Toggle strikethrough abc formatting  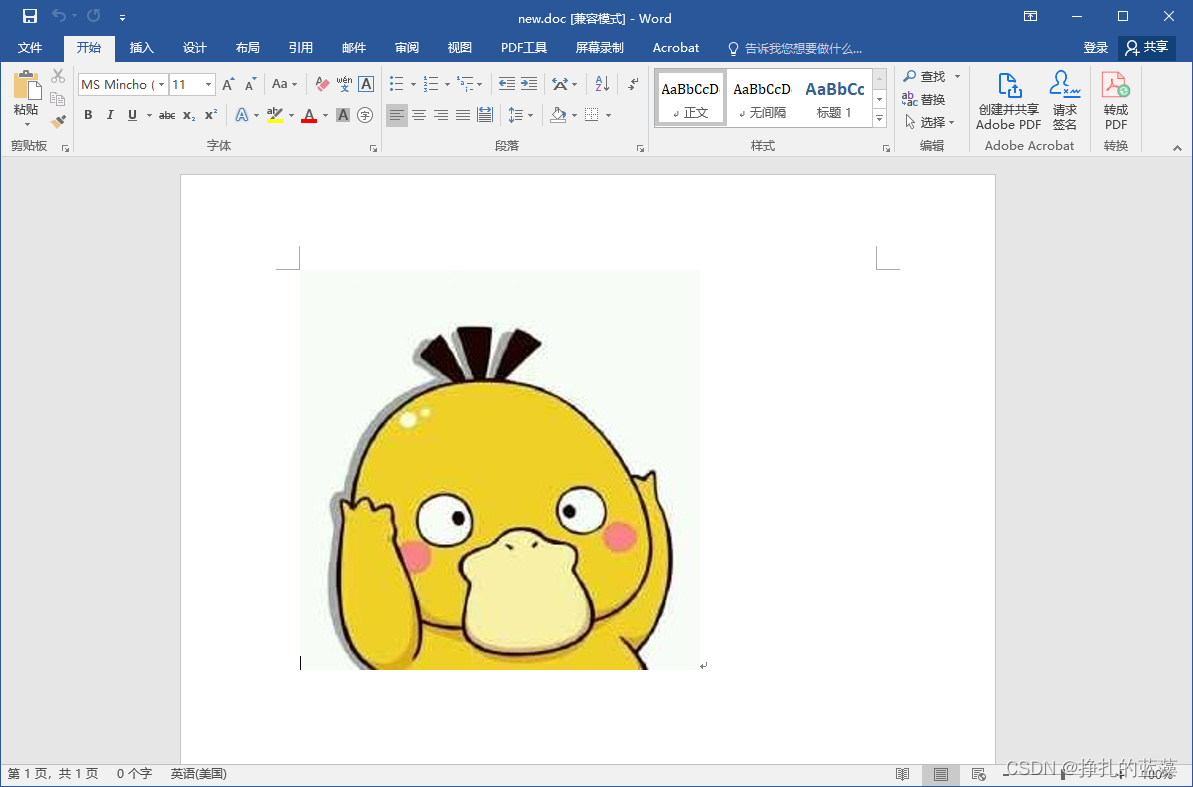click(167, 116)
